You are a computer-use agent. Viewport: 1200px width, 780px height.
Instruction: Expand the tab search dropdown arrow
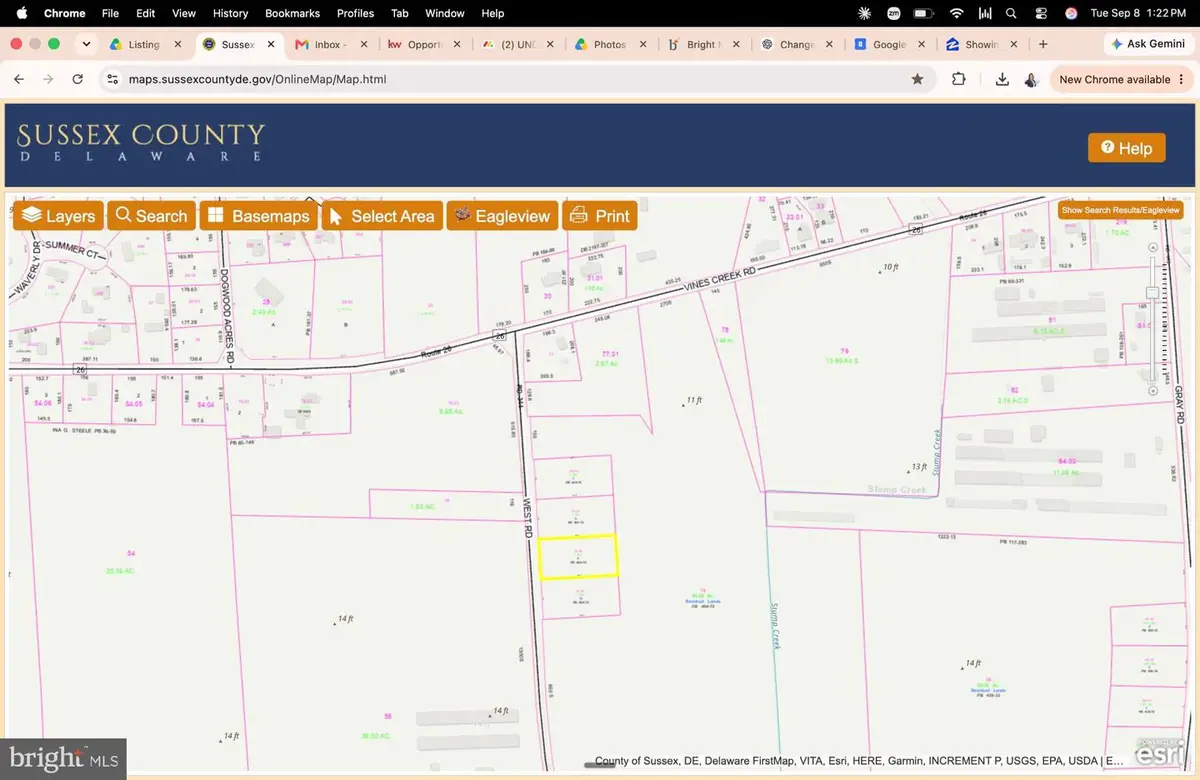click(87, 44)
